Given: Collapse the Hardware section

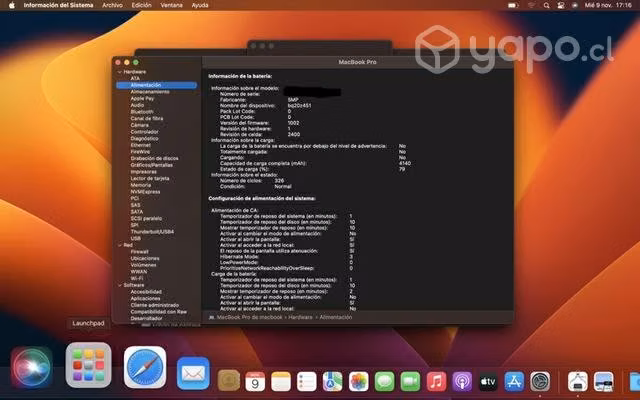Looking at the screenshot, I should tap(120, 72).
